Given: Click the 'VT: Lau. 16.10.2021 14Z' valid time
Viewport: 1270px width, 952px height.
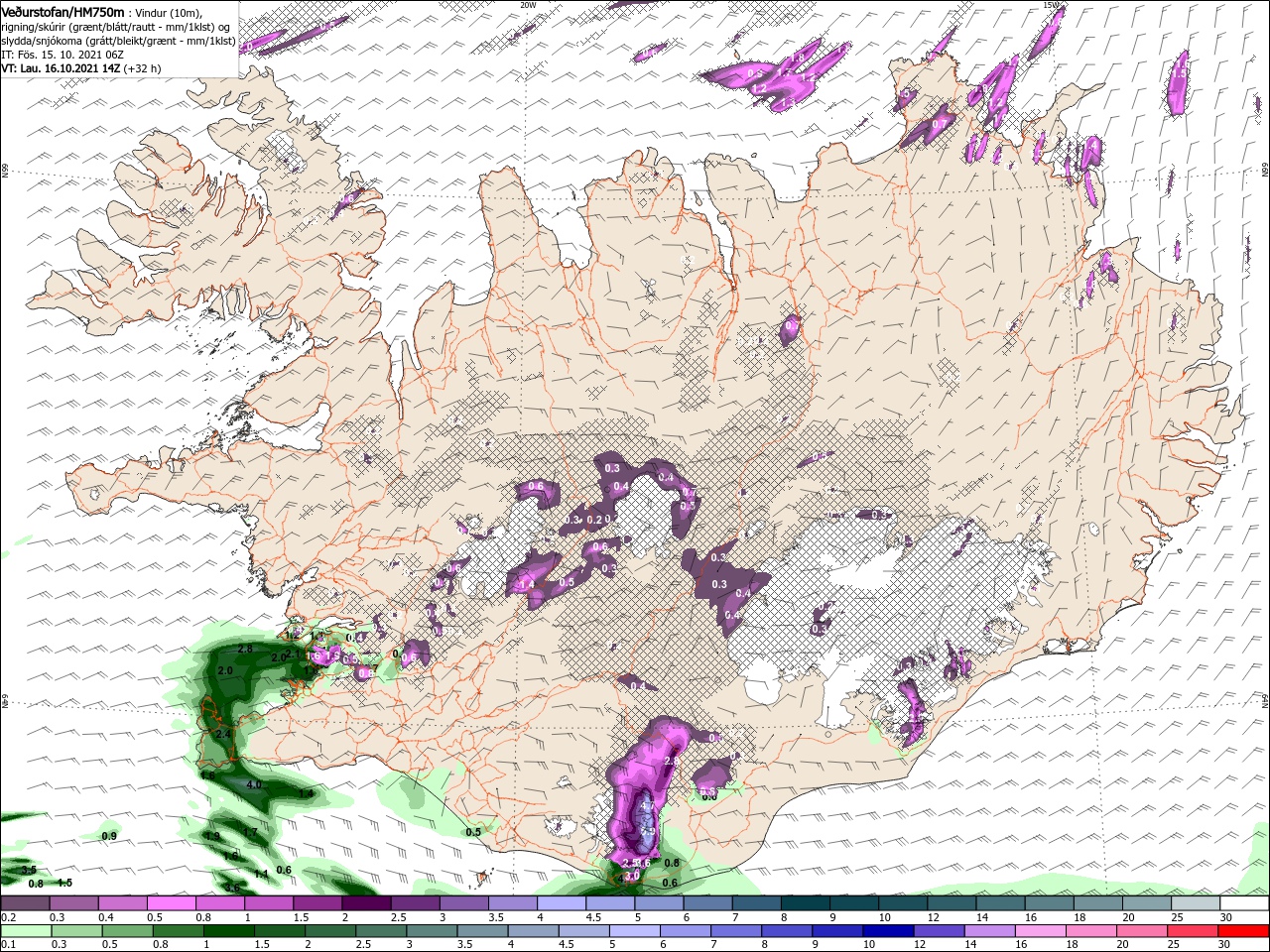Looking at the screenshot, I should coord(61,68).
